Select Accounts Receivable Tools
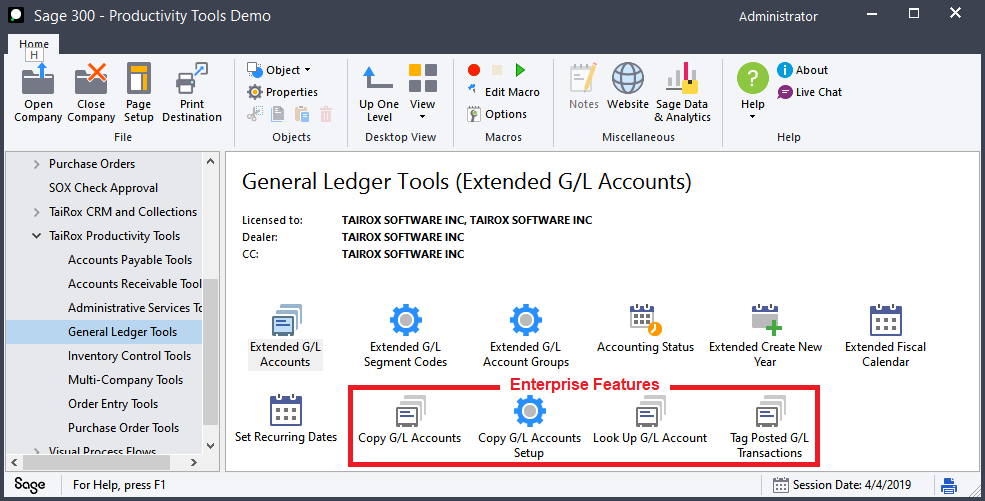Image resolution: width=985 pixels, height=501 pixels. click(135, 284)
